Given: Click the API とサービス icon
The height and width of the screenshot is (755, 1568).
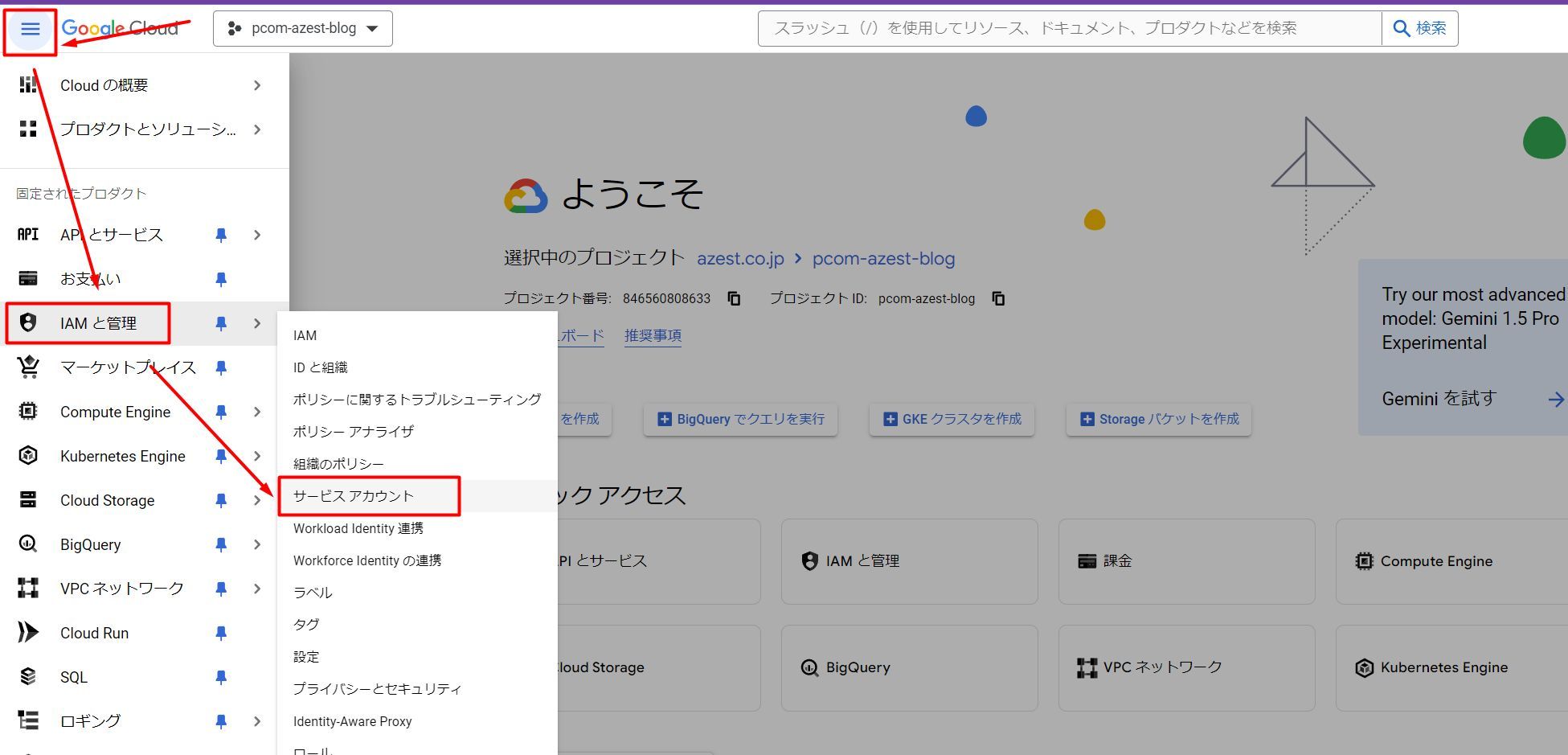Looking at the screenshot, I should [x=28, y=235].
